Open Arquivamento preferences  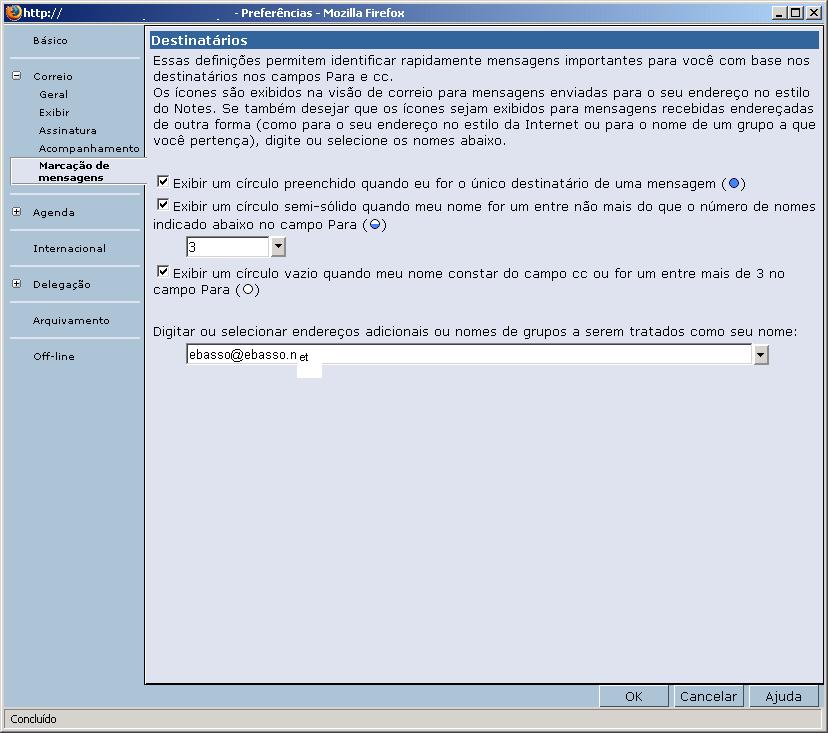(71, 321)
